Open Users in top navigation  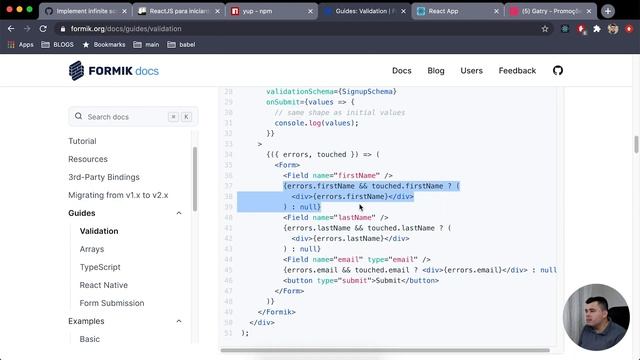click(471, 71)
